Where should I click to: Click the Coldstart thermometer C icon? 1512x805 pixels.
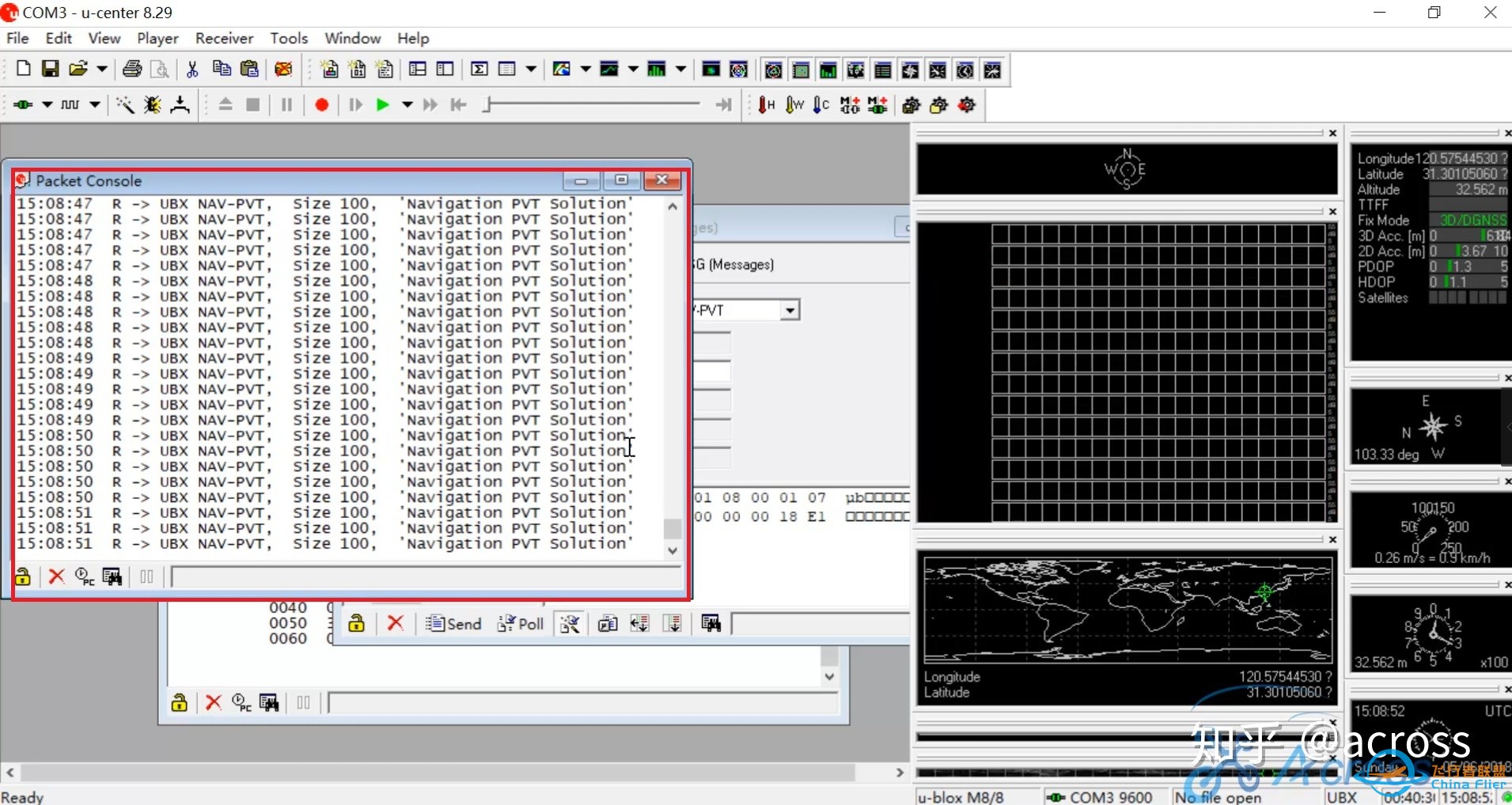click(x=822, y=104)
